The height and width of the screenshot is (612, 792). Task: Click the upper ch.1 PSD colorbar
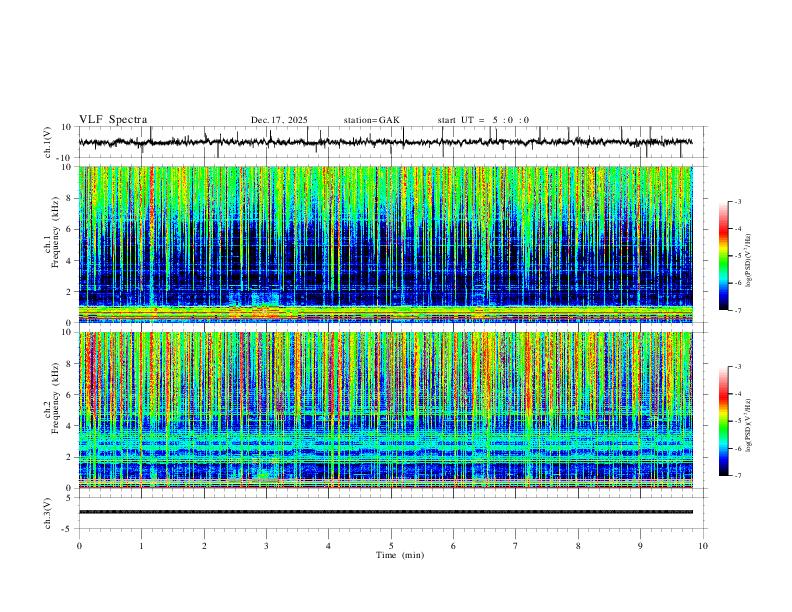tap(724, 256)
